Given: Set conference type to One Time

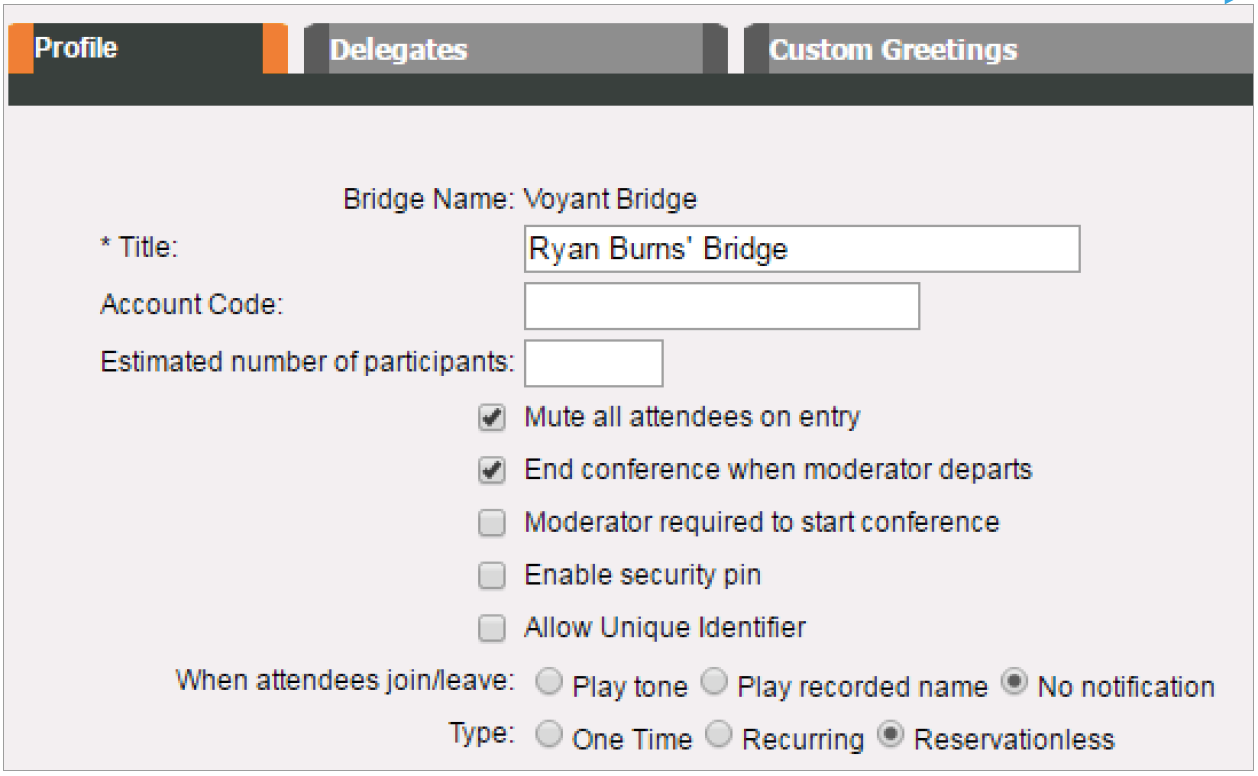Looking at the screenshot, I should pyautogui.click(x=549, y=737).
